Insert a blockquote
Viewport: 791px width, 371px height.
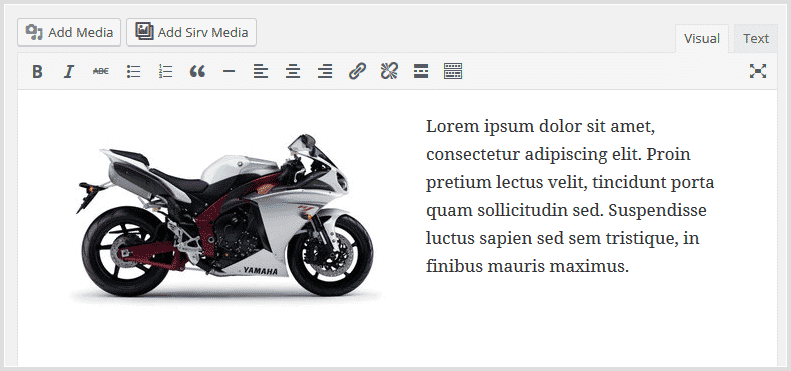(197, 72)
